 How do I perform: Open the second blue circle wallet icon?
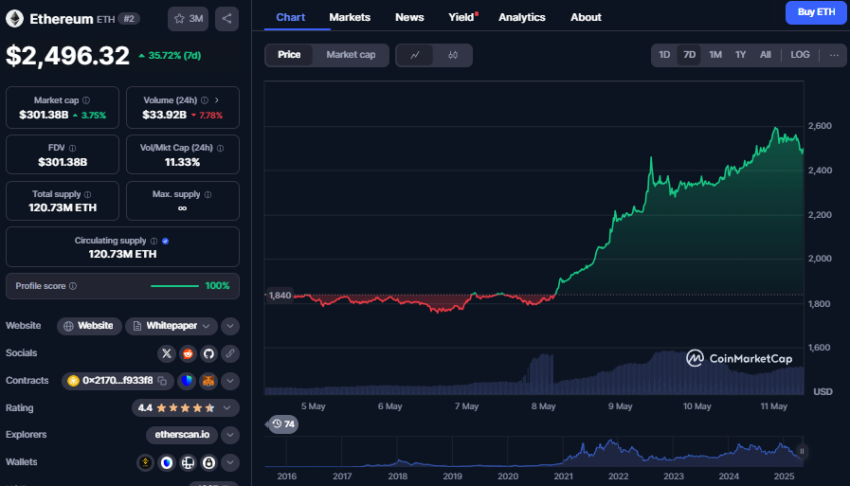pyautogui.click(x=166, y=463)
